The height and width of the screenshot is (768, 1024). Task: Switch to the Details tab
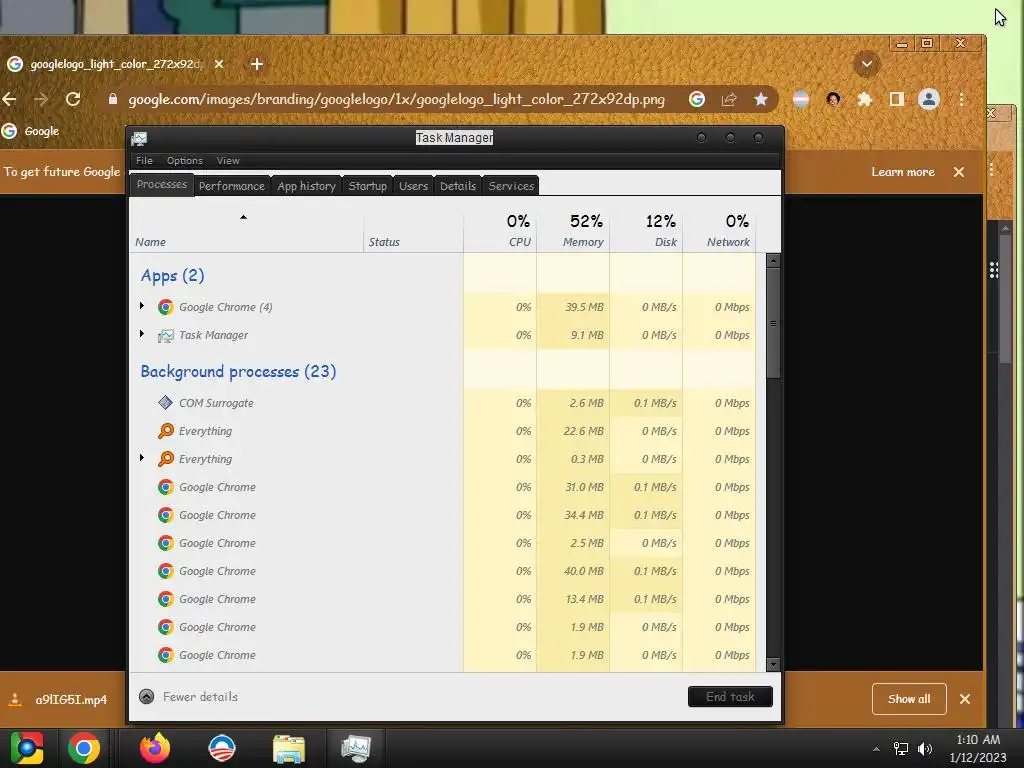(x=458, y=186)
